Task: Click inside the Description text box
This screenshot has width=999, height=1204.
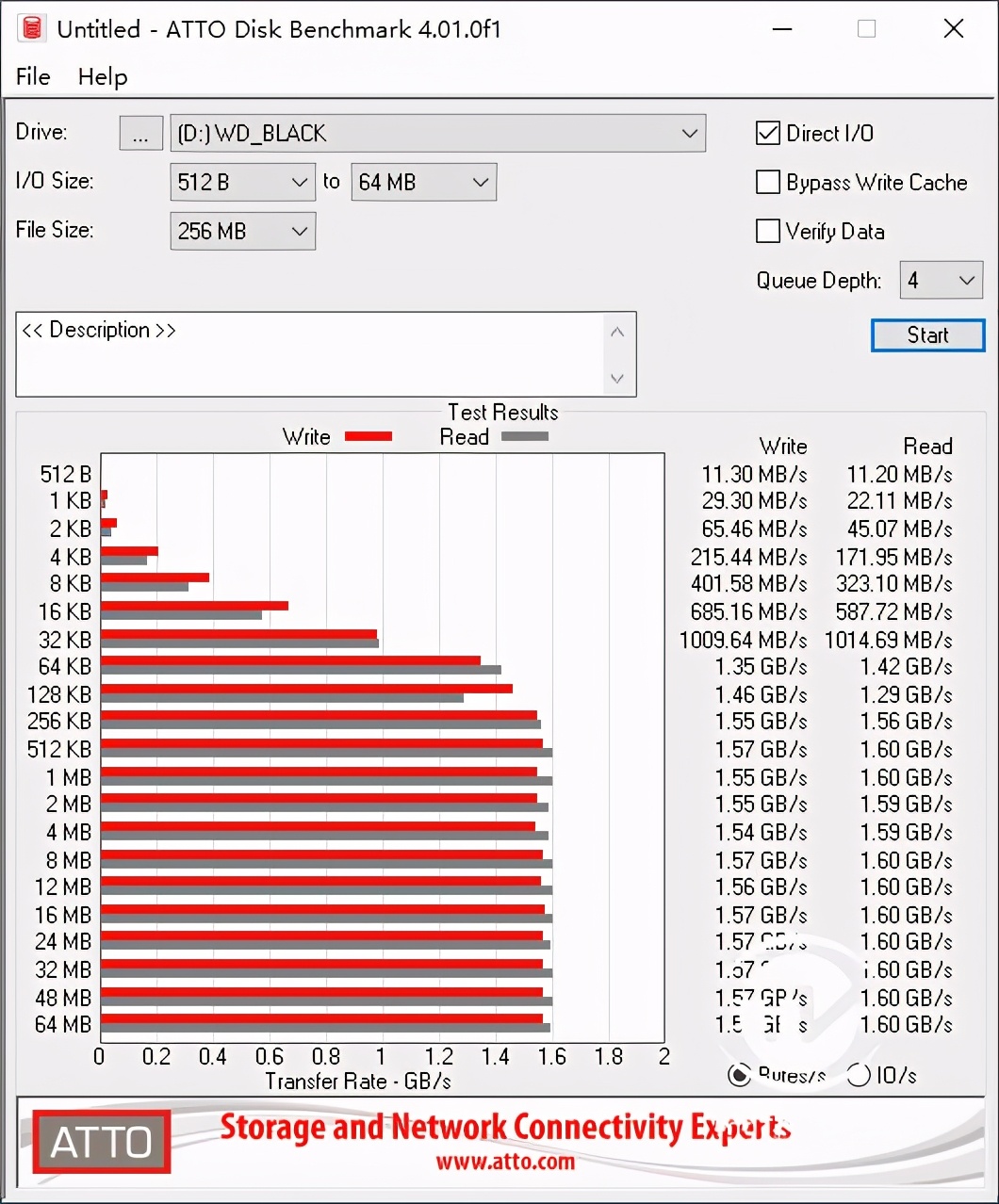Action: click(x=311, y=354)
